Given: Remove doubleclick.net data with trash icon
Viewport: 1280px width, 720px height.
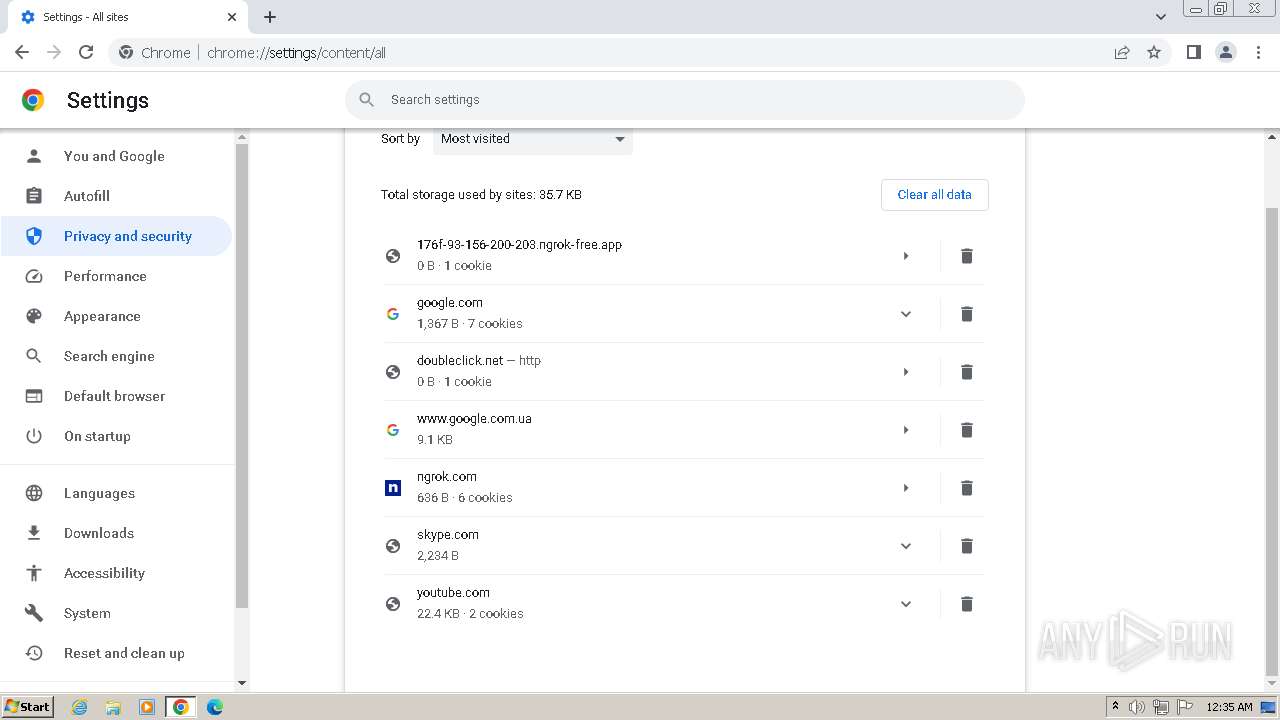Looking at the screenshot, I should pyautogui.click(x=966, y=372).
